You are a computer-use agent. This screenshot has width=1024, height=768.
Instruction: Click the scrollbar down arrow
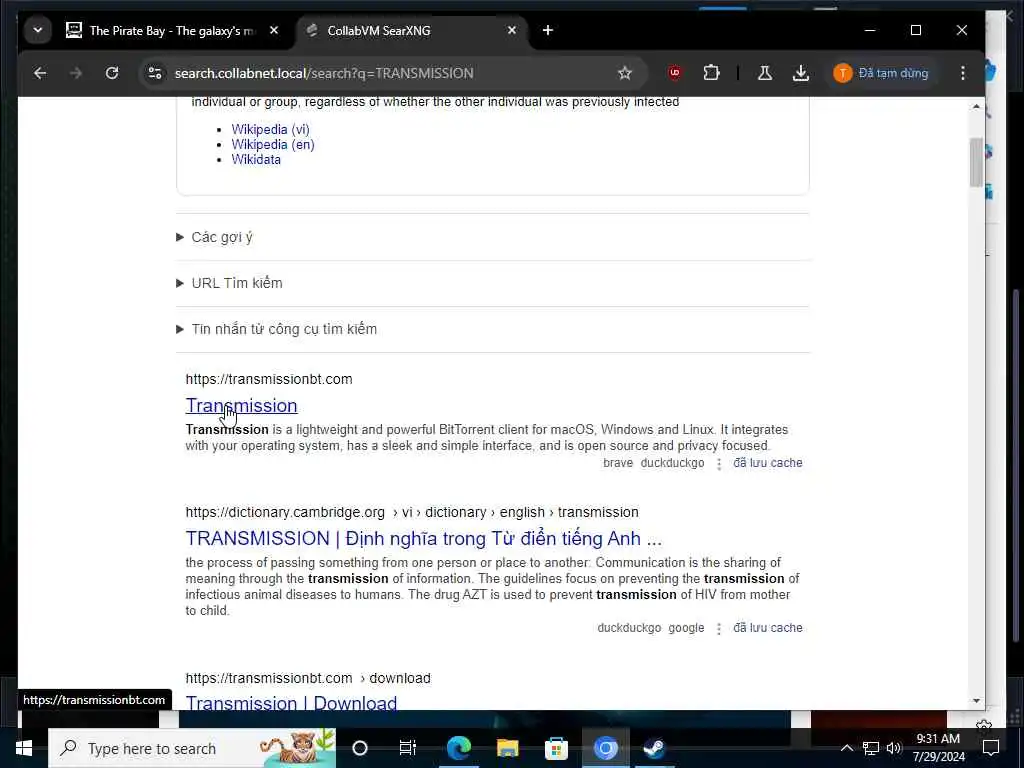(976, 701)
